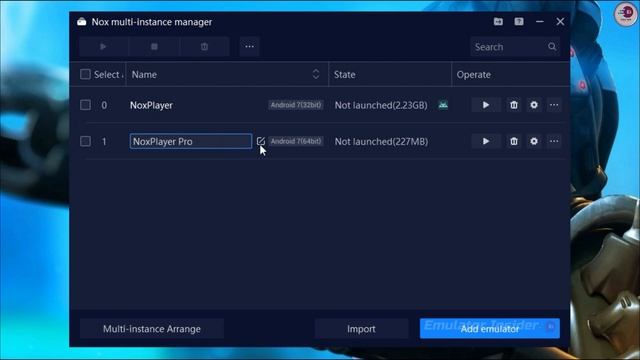640x360 pixels.
Task: Tick the Select all checkbox
Action: tap(85, 74)
